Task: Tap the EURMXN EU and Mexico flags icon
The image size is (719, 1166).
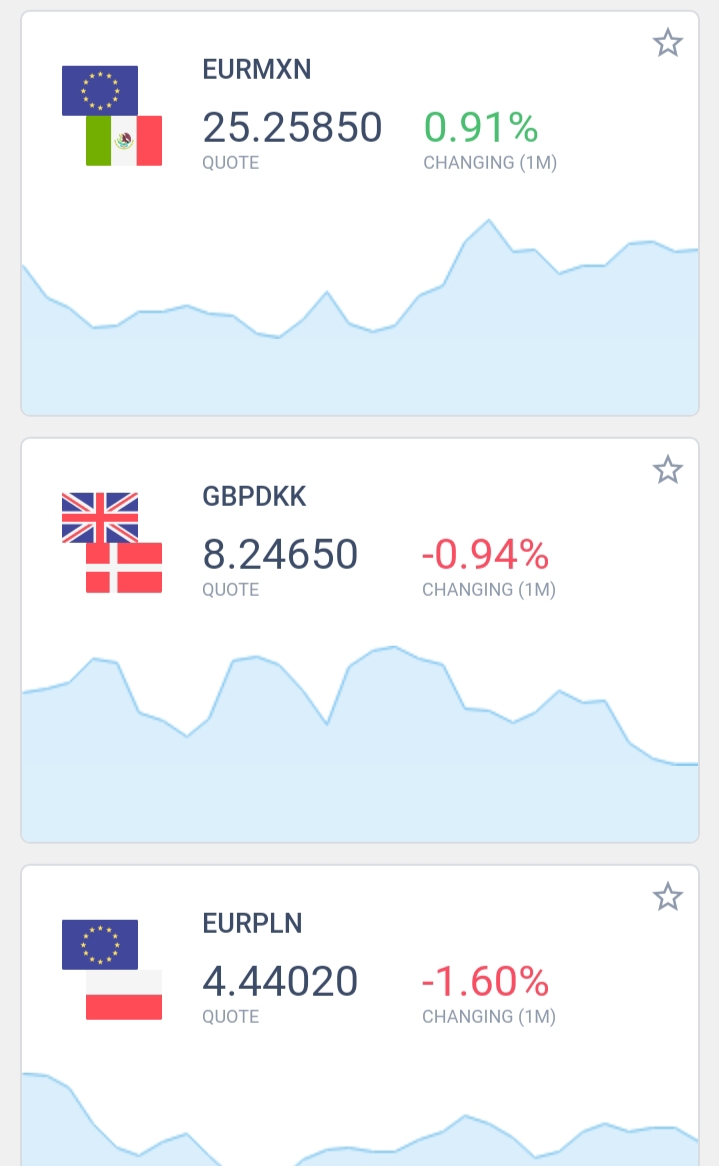Action: tap(112, 115)
